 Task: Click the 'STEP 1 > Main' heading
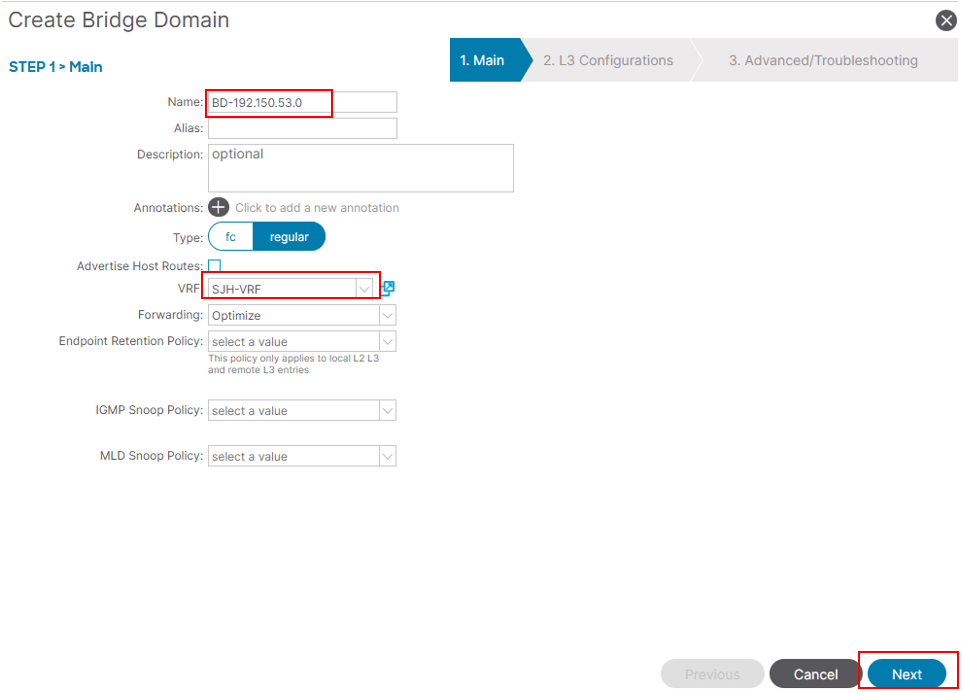coord(55,67)
